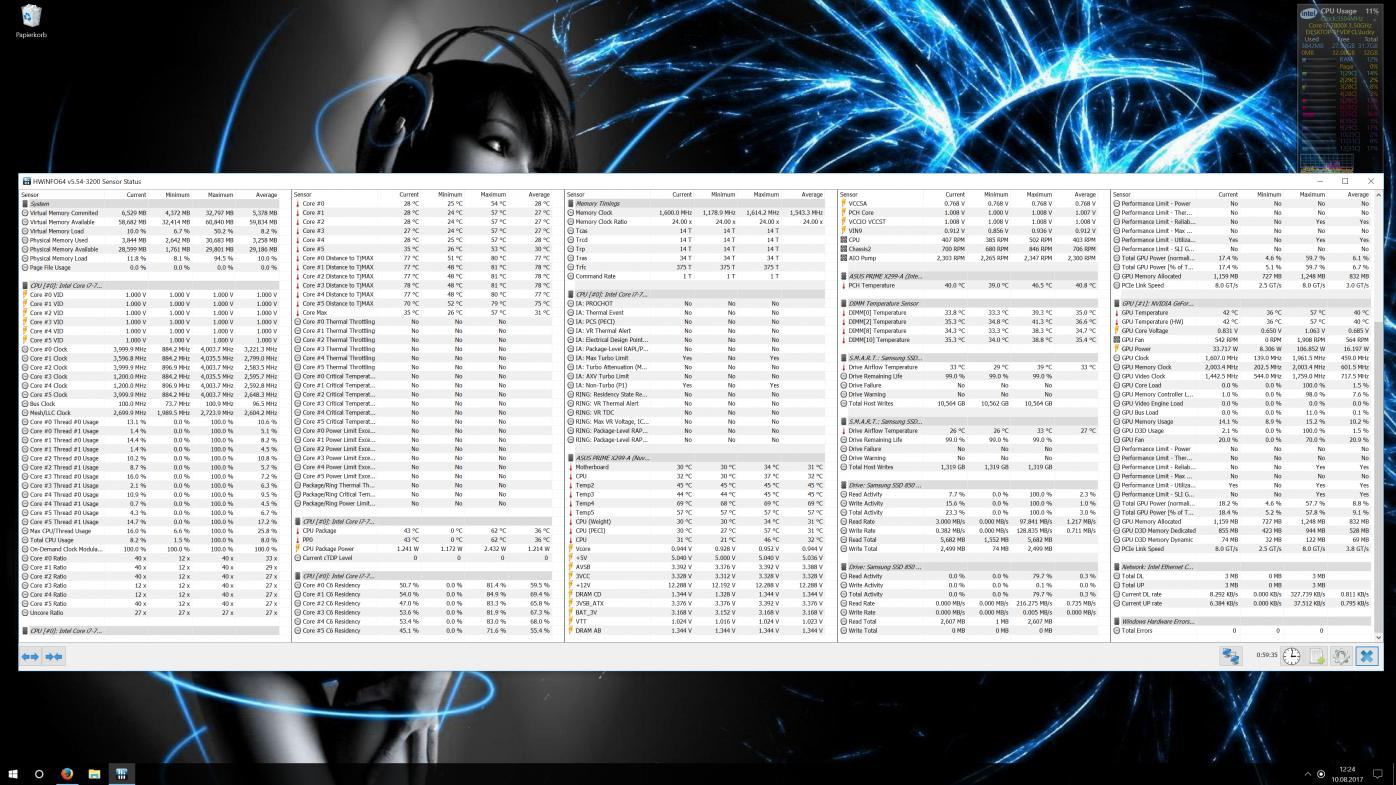Select the GPU Core Voltage row

point(1241,331)
